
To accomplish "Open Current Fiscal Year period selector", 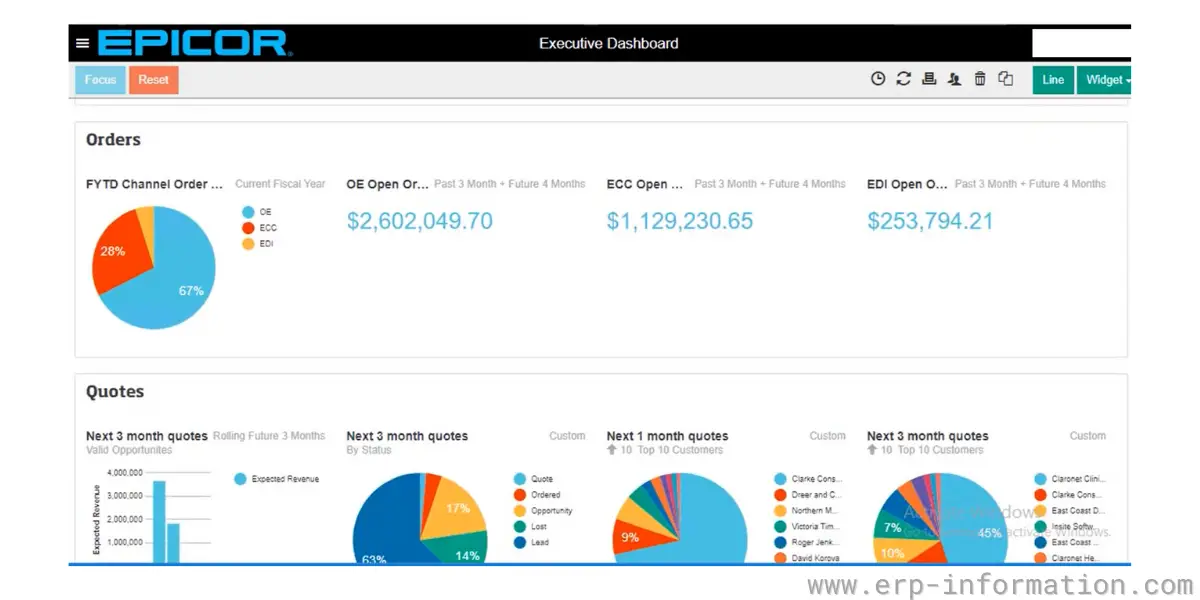I will coord(280,184).
